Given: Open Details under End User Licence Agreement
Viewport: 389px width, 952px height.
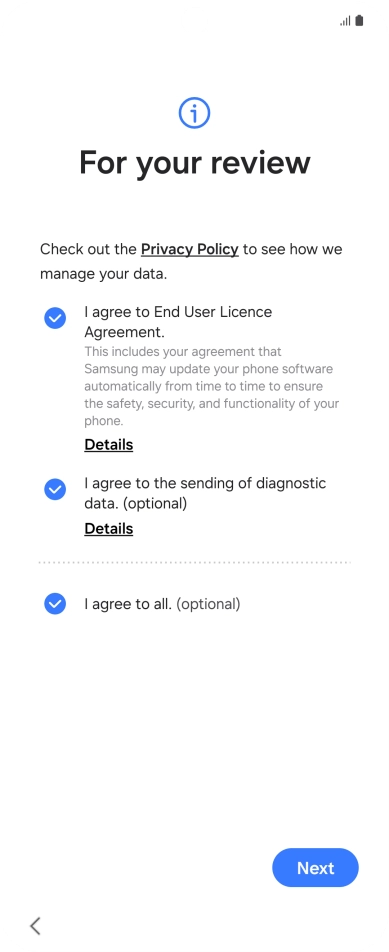Looking at the screenshot, I should point(109,445).
